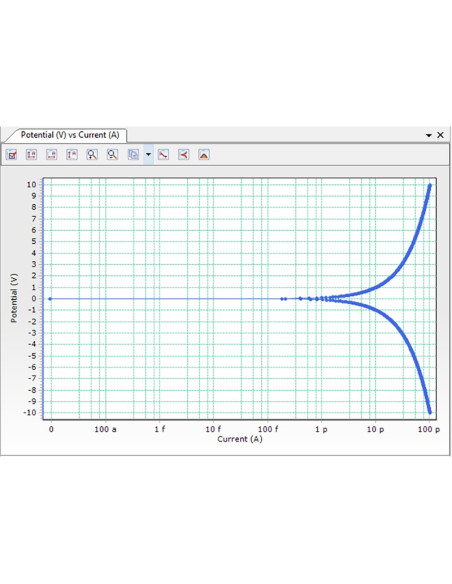
Task: Click the '-10' y-axis tick label
Action: 30,413
